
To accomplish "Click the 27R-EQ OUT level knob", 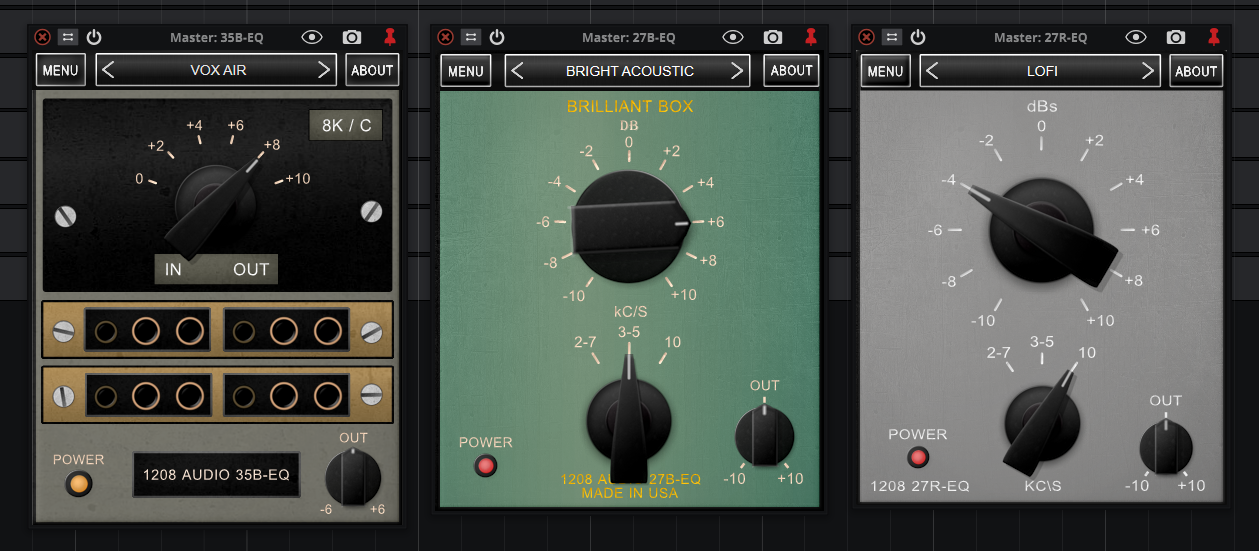I will coord(1166,447).
